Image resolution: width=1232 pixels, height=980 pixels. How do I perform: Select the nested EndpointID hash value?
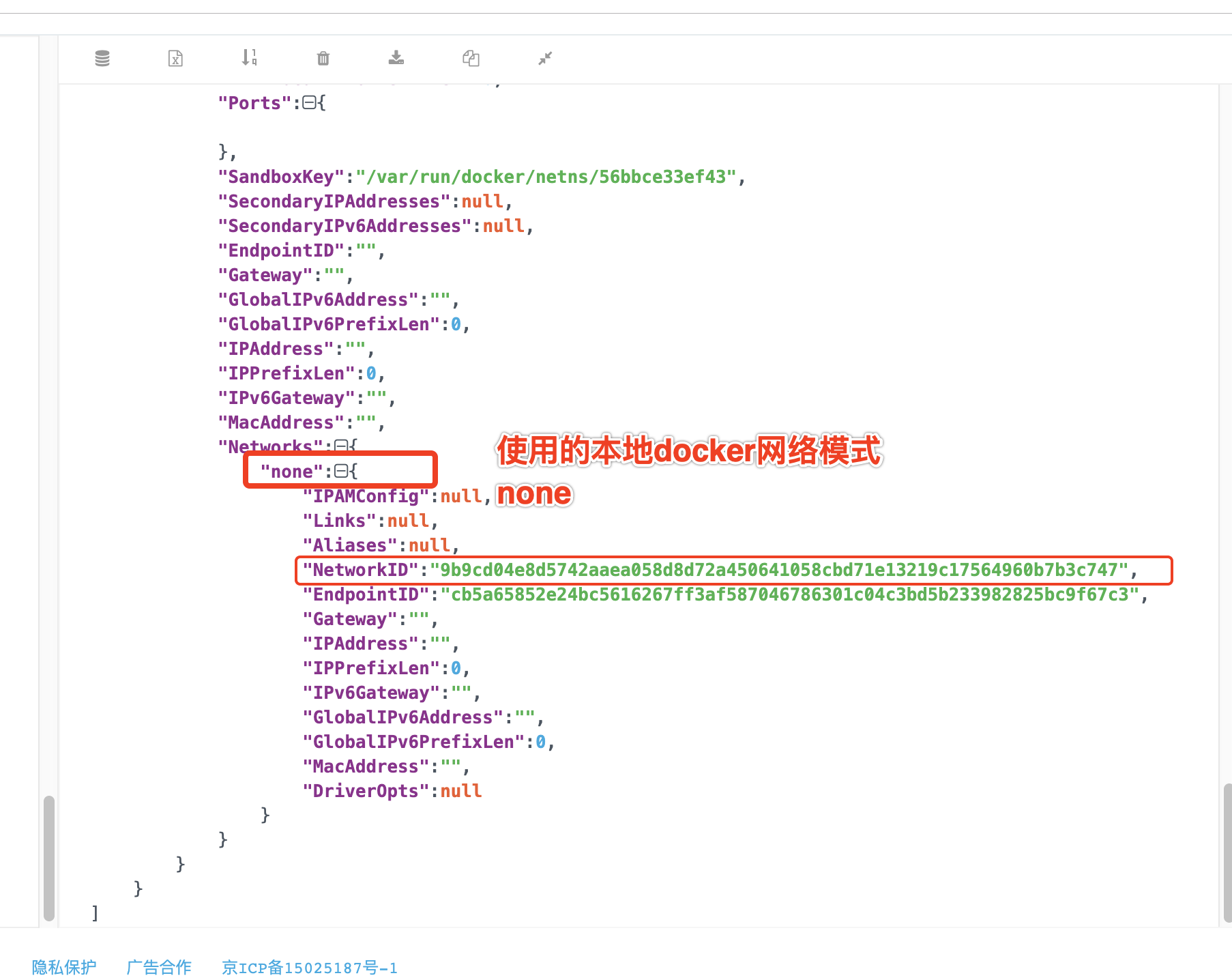[x=790, y=594]
